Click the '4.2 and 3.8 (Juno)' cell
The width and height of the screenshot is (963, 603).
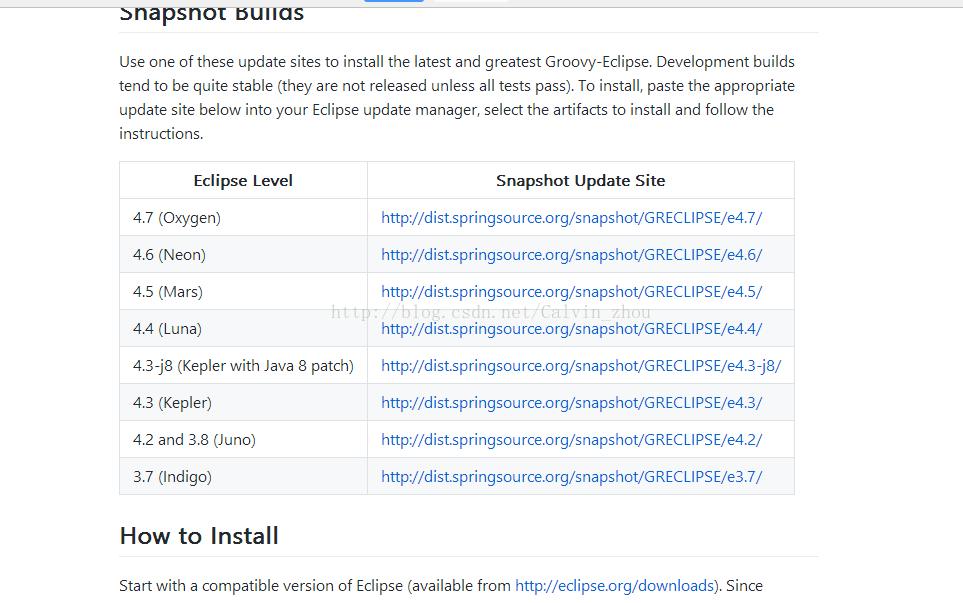[x=243, y=439]
